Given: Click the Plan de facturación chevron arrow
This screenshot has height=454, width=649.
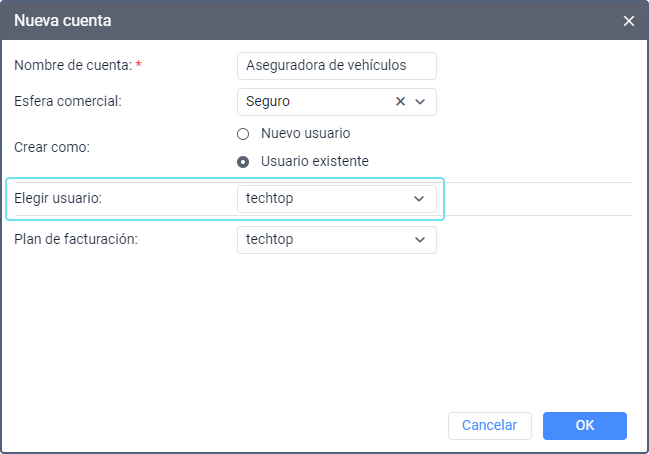Looking at the screenshot, I should (419, 240).
